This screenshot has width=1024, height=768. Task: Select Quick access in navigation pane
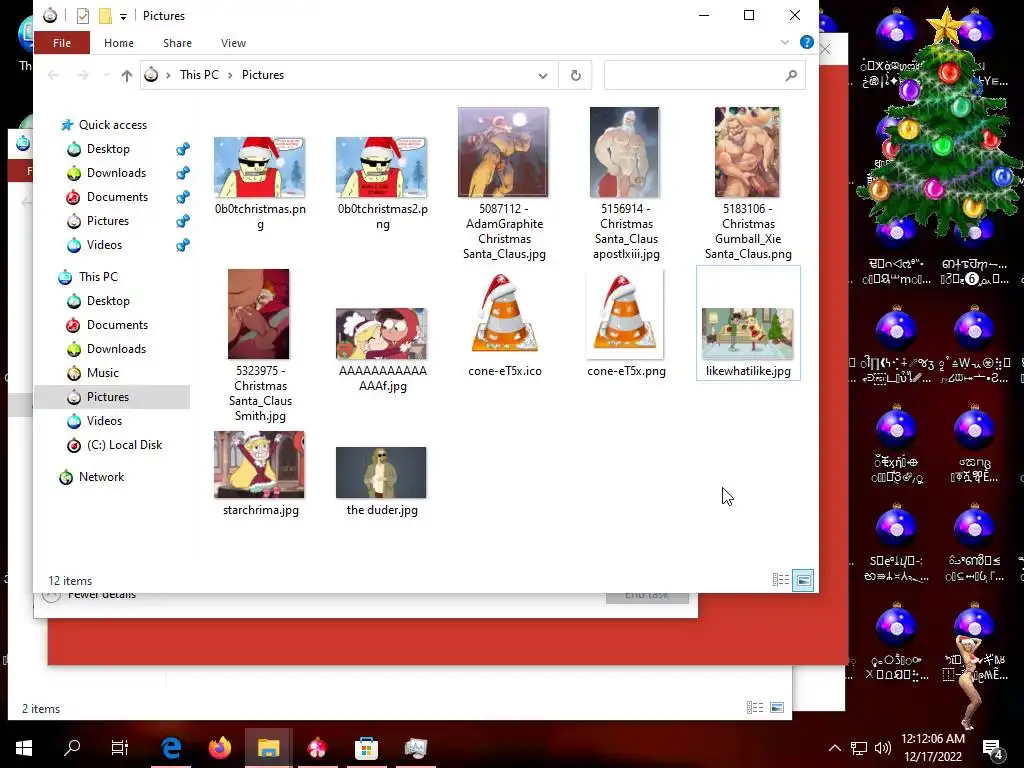pos(112,125)
